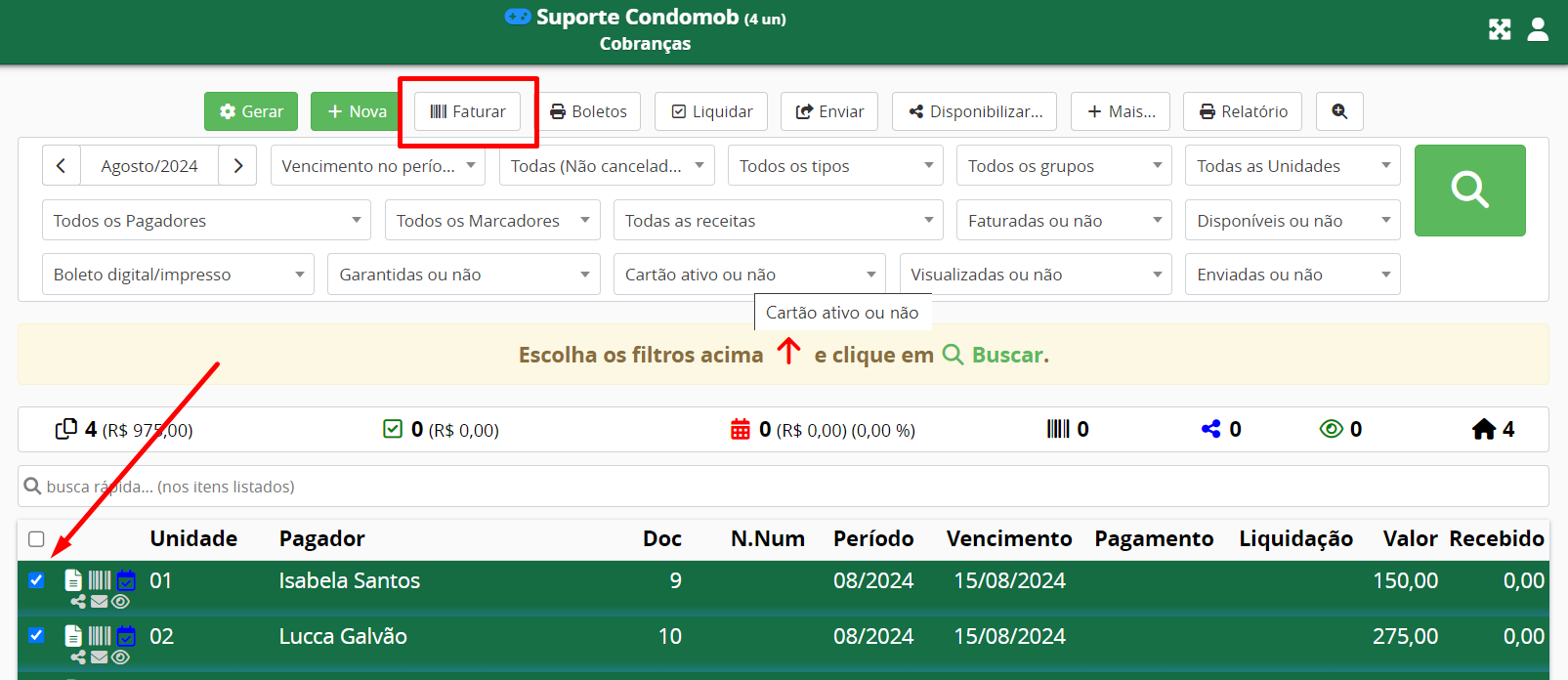This screenshot has height=680, width=1568.
Task: Advance to next month with right chevron
Action: [237, 166]
